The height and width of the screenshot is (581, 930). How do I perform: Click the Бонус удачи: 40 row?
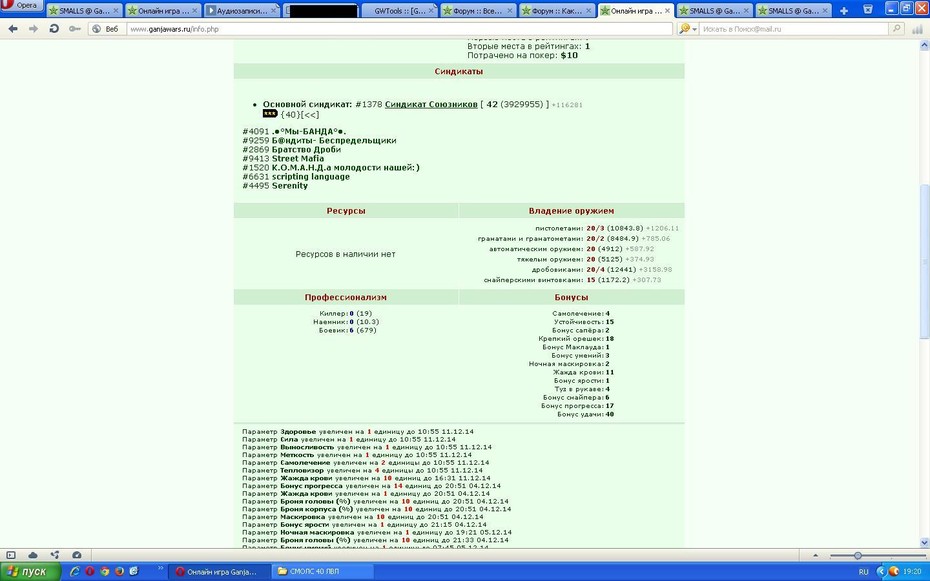[585, 414]
